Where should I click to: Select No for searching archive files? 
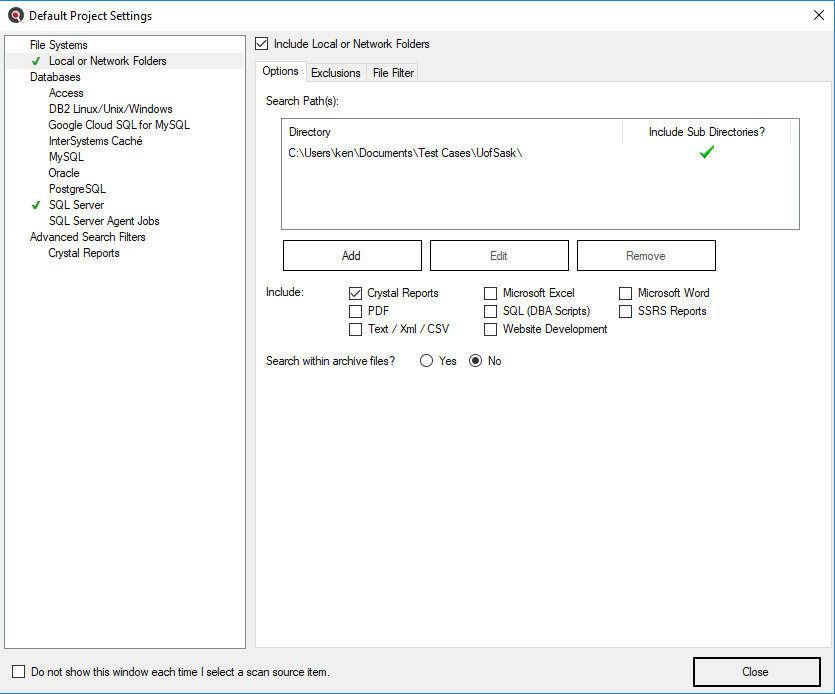click(x=476, y=361)
